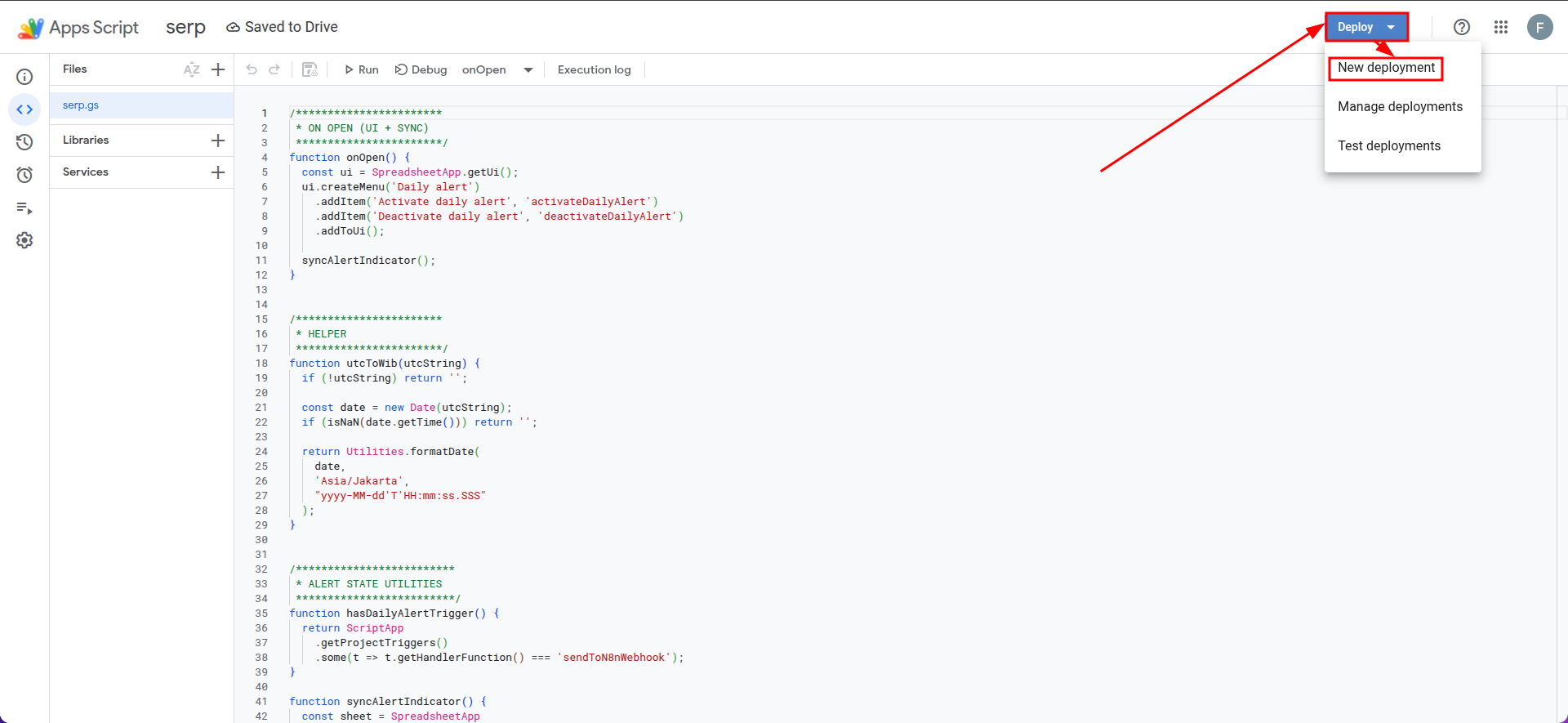Select Test deployments menu item
The width and height of the screenshot is (1568, 723).
(x=1388, y=146)
